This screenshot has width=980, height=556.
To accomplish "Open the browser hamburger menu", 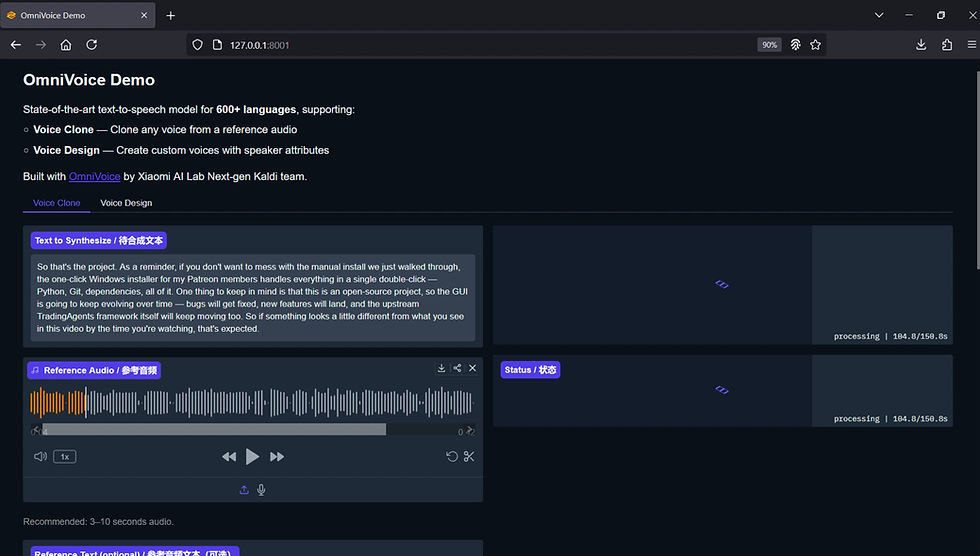I will click(x=971, y=45).
